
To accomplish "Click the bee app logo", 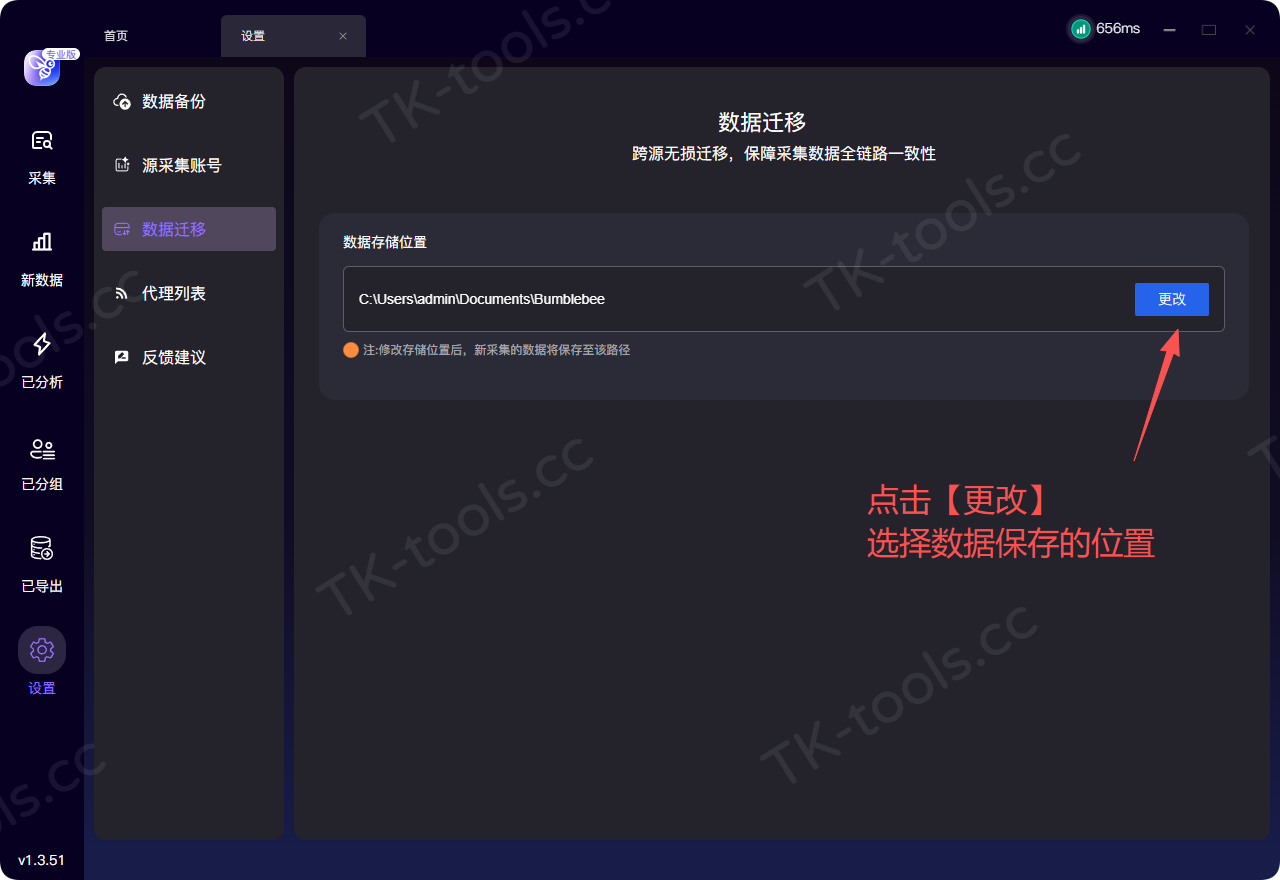I will click(x=42, y=67).
